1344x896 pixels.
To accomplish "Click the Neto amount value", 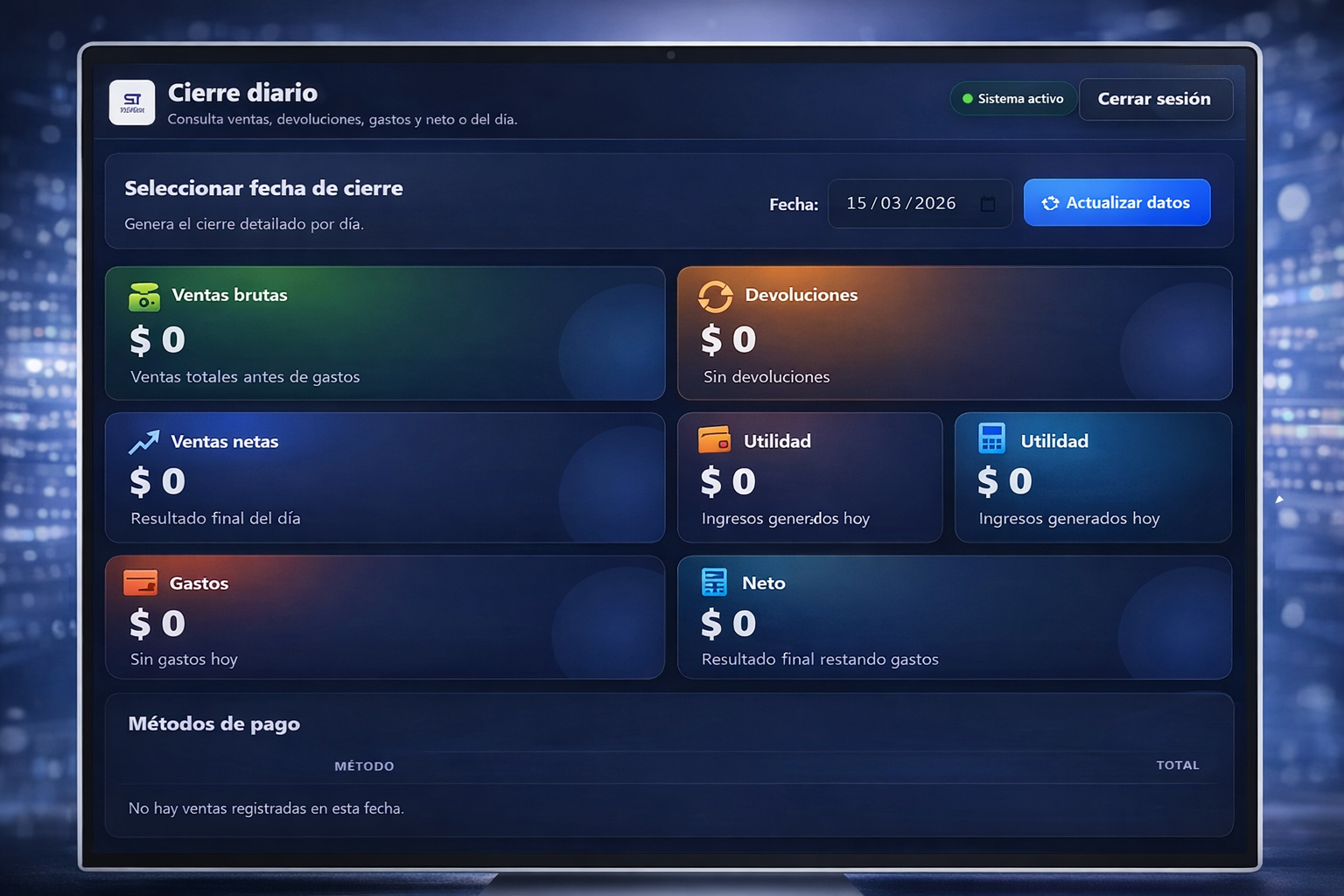I will 728,624.
